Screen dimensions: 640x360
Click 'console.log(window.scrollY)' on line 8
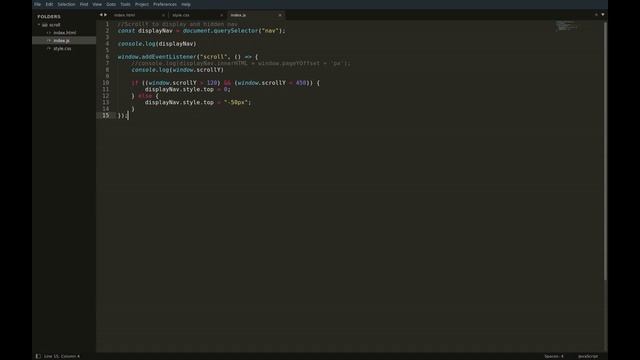point(178,70)
